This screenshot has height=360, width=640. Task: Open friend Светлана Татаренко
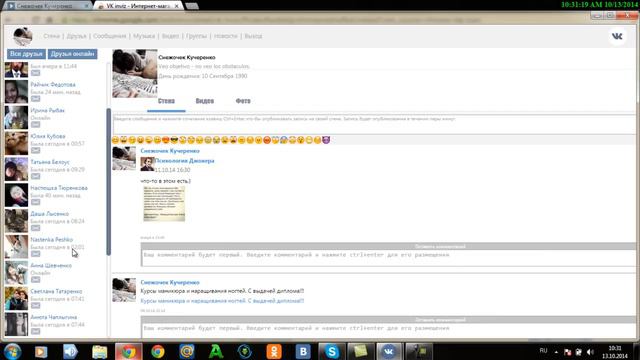pos(56,291)
